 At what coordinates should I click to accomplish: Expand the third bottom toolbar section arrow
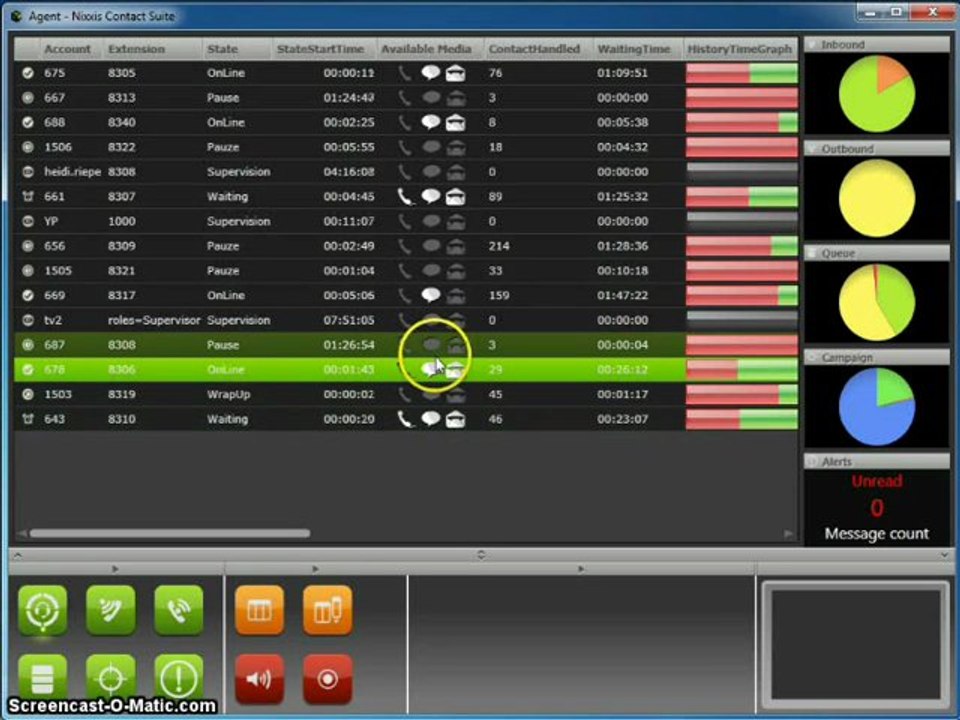580,569
